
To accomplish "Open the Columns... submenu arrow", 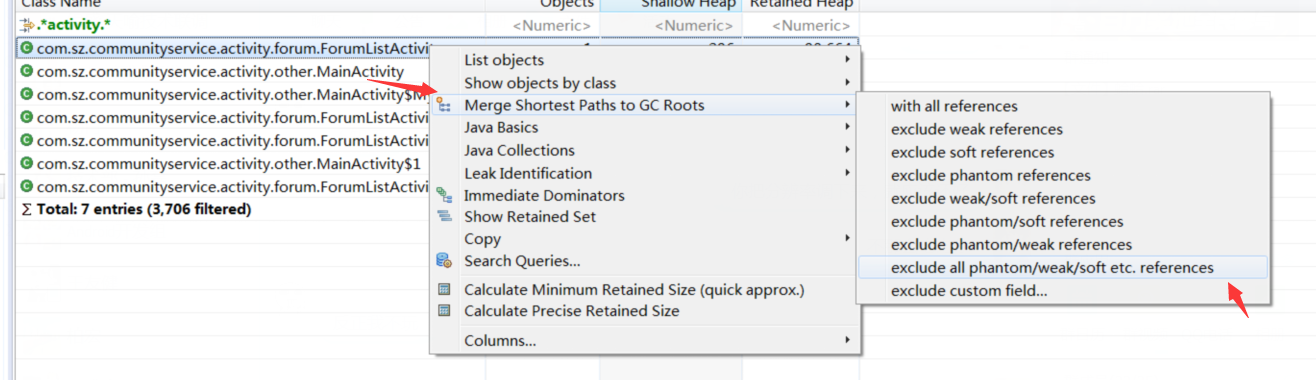I will pyautogui.click(x=847, y=341).
